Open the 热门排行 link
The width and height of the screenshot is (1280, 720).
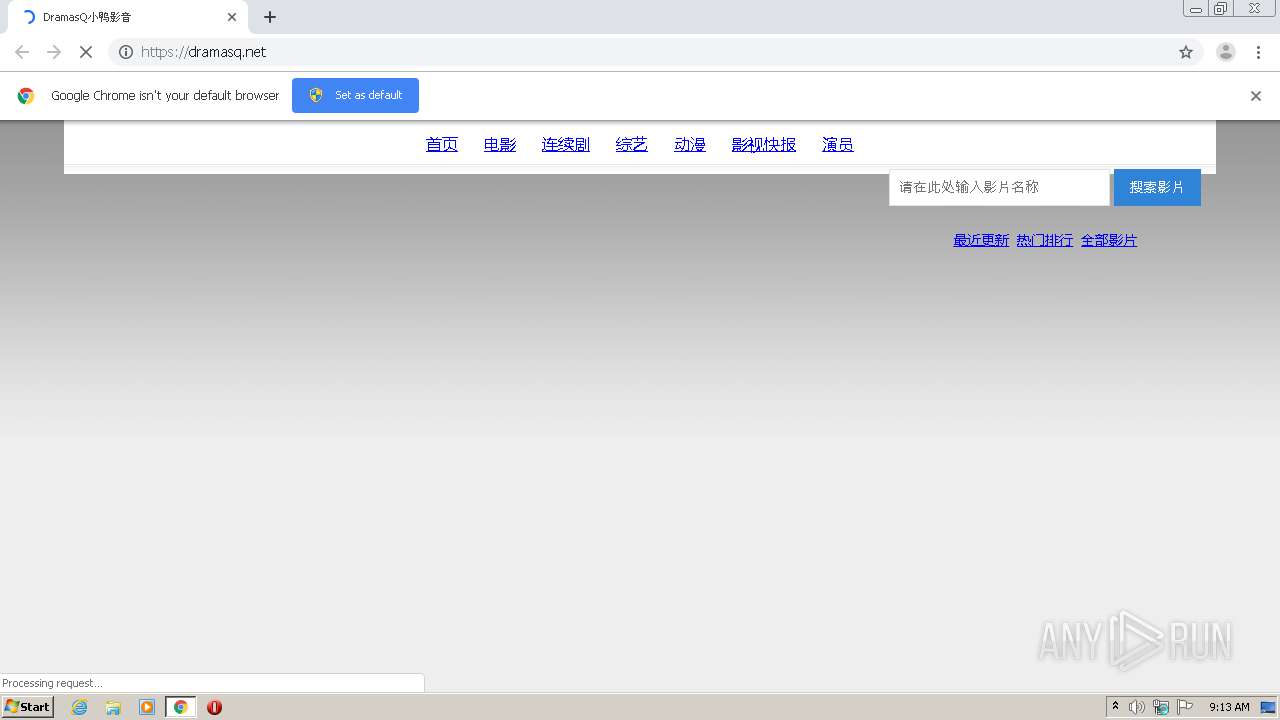point(1045,240)
